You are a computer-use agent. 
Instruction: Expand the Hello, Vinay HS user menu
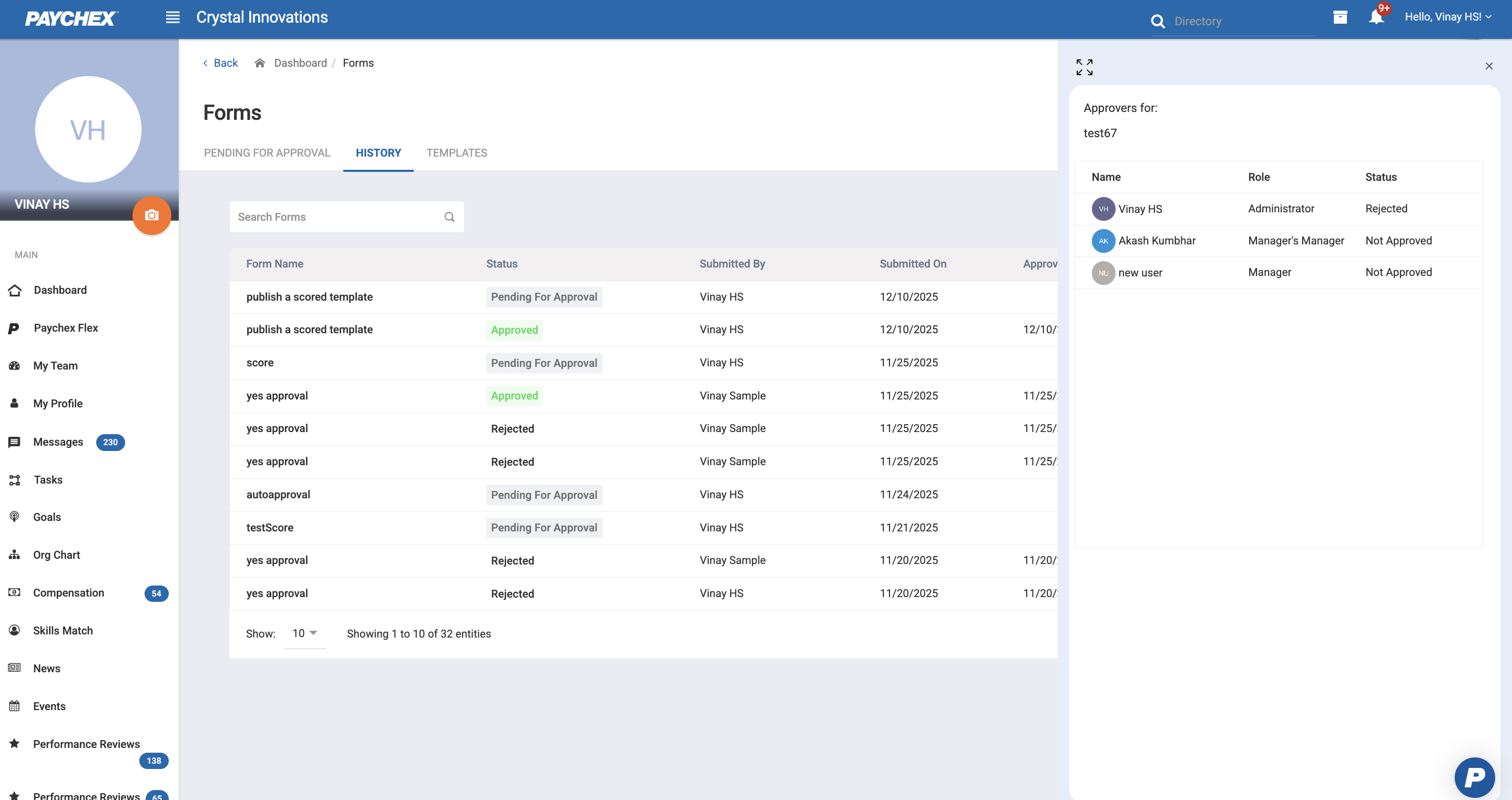click(x=1447, y=17)
